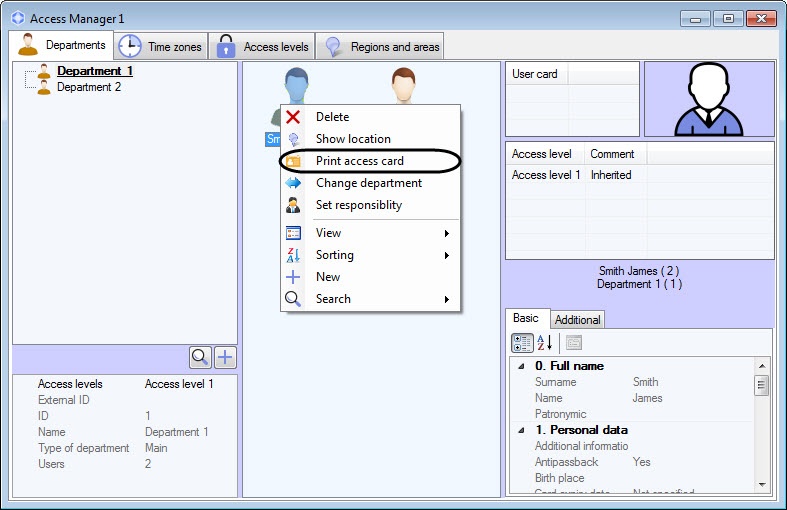Choose Print access card menu entry
The image size is (787, 510).
point(370,161)
